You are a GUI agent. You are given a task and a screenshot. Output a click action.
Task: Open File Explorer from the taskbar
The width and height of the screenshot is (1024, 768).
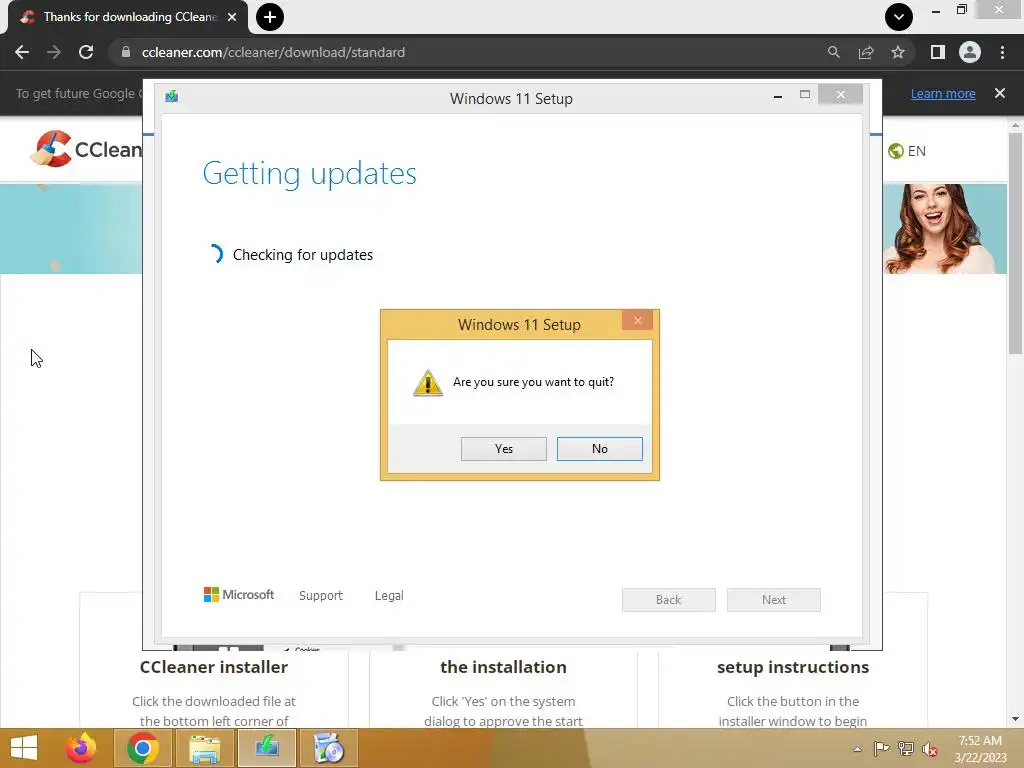pyautogui.click(x=204, y=748)
